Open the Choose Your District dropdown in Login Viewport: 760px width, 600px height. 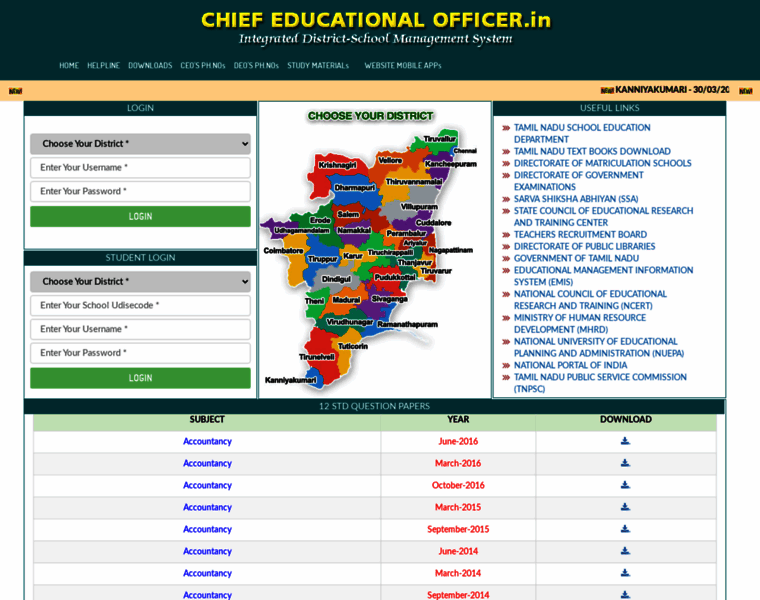pyautogui.click(x=140, y=143)
